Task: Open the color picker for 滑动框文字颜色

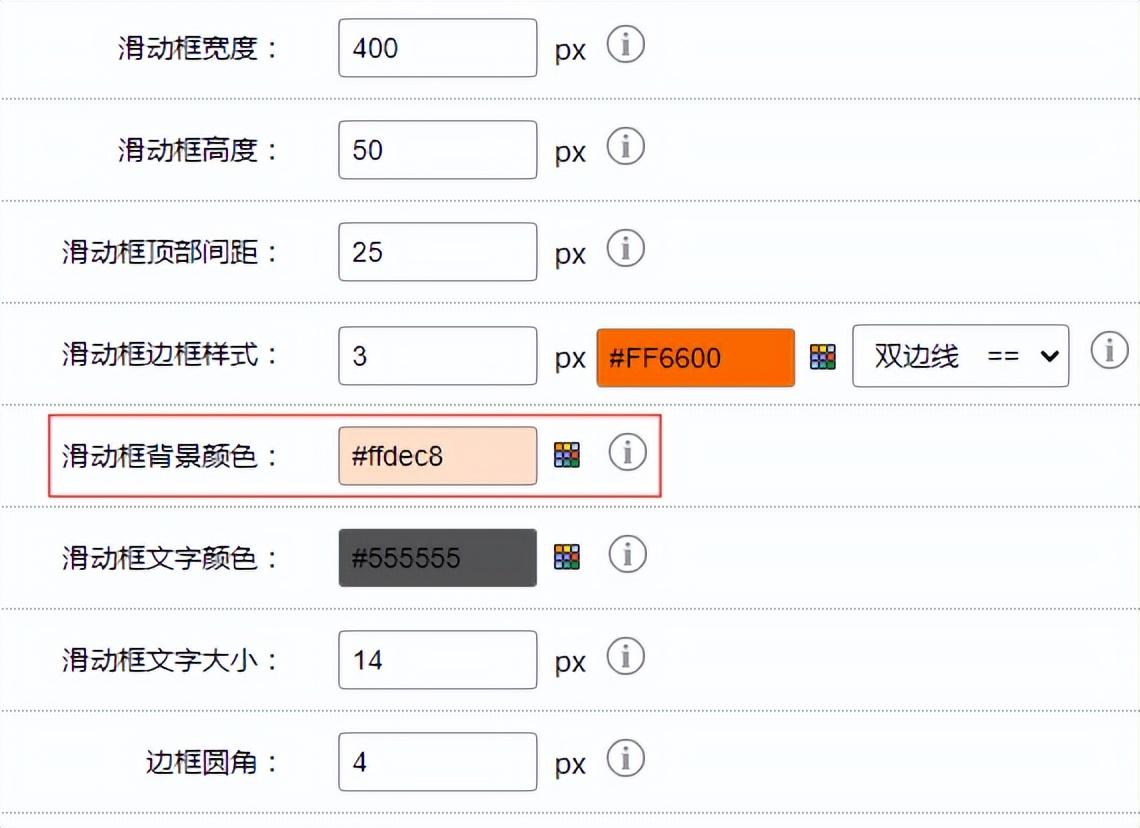Action: [567, 557]
